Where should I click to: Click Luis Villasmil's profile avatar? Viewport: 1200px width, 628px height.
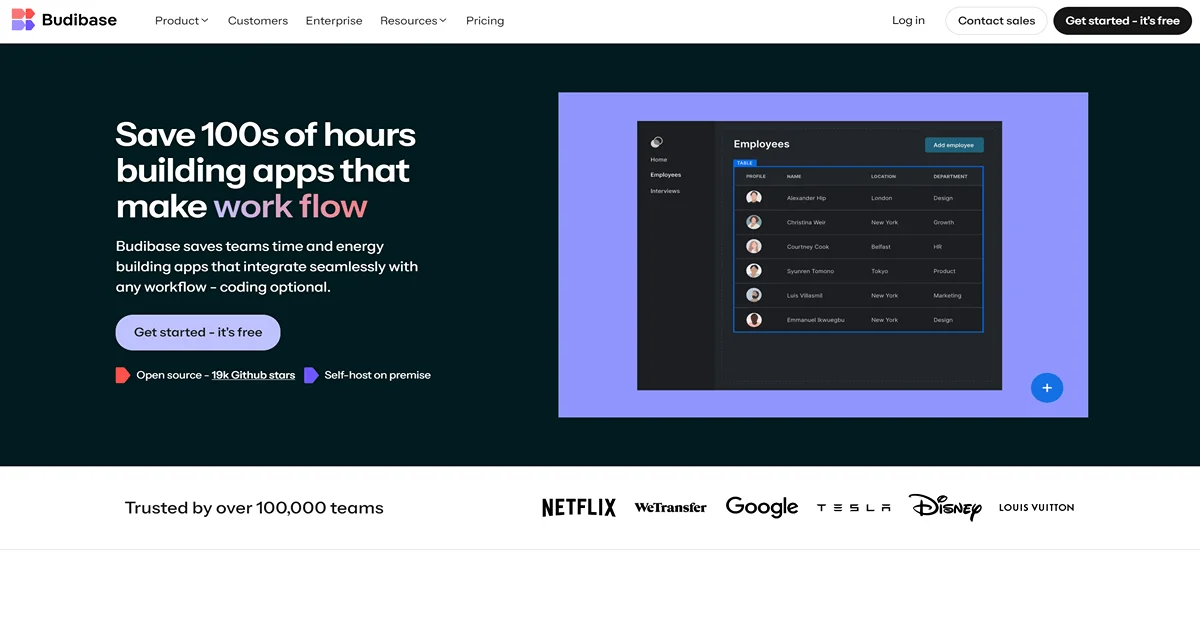754,295
